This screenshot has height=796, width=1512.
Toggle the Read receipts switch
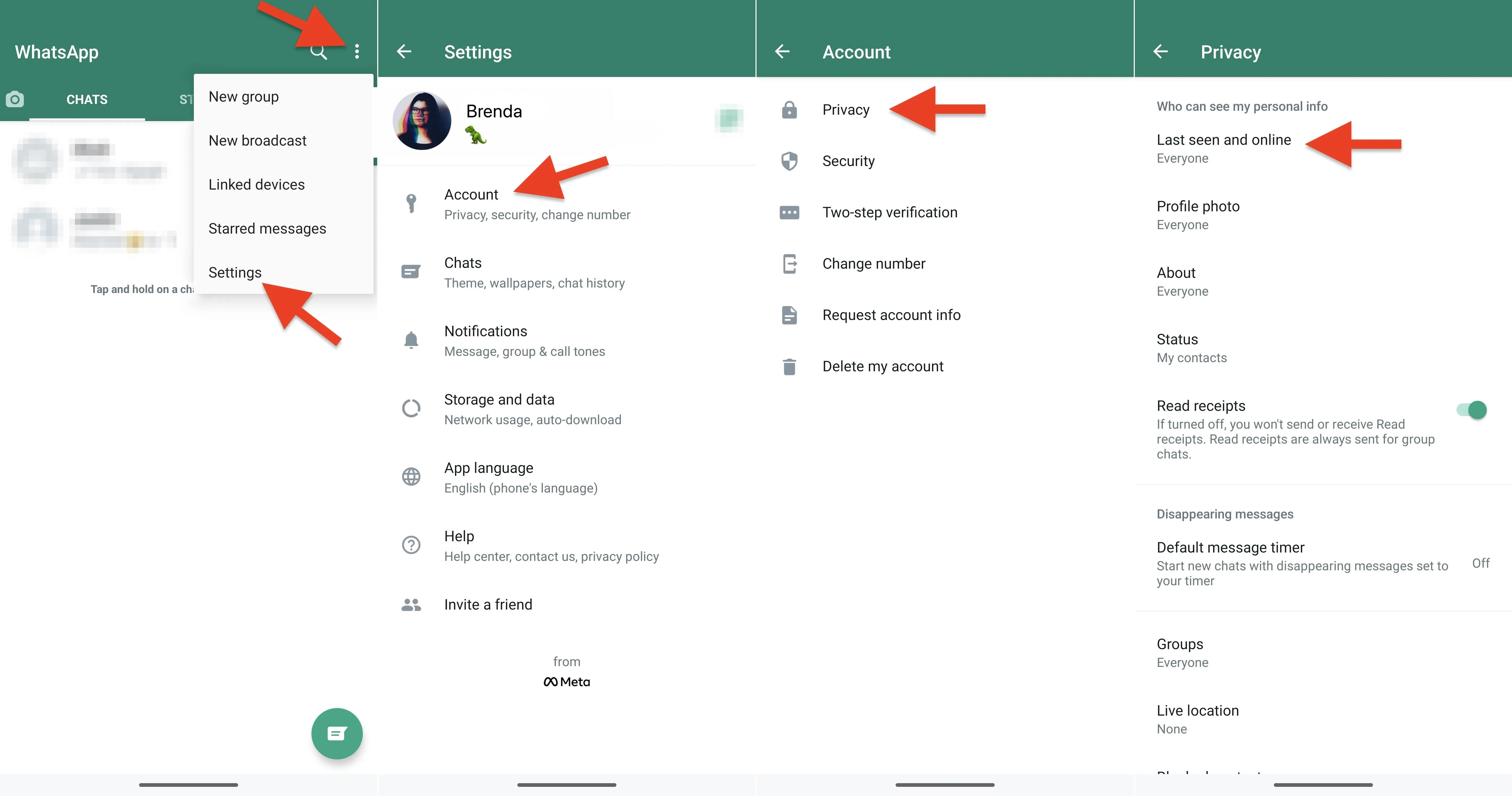pyautogui.click(x=1471, y=410)
